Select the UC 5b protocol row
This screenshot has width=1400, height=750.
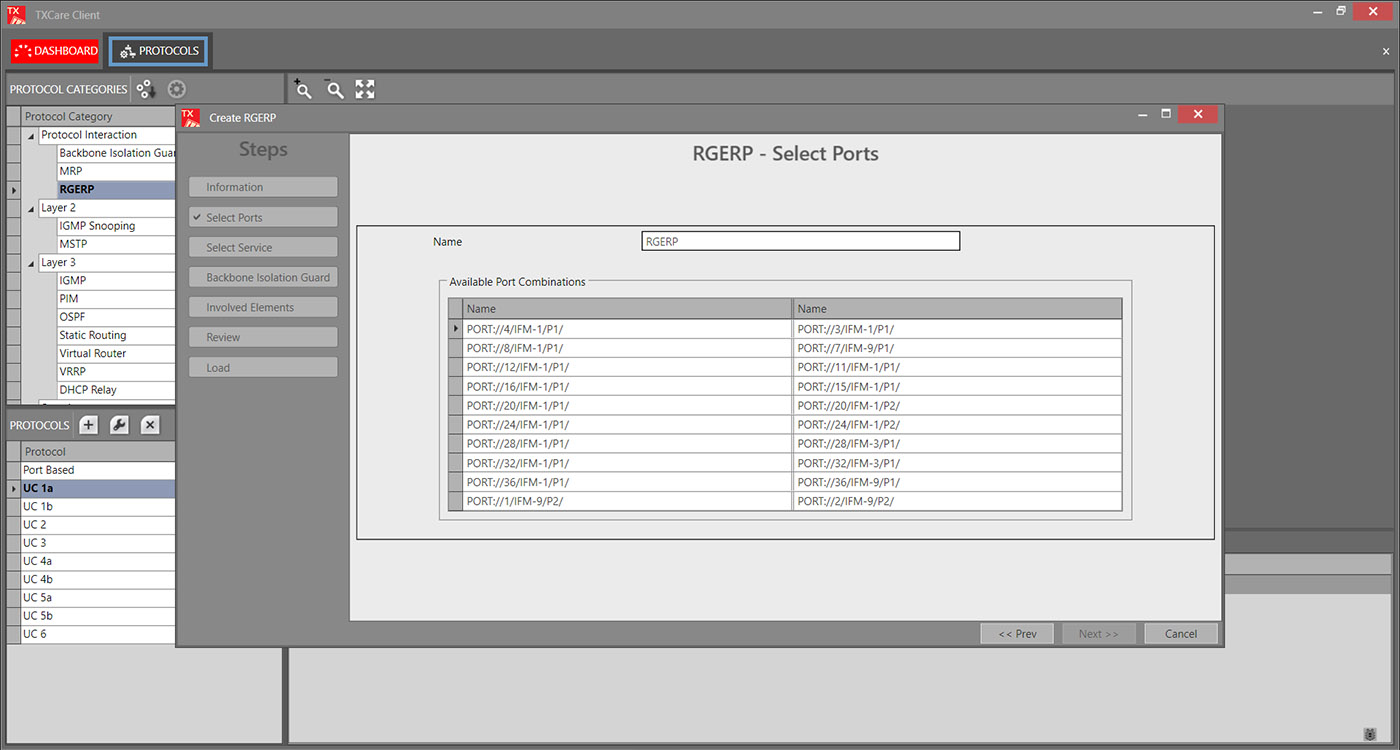coord(98,615)
